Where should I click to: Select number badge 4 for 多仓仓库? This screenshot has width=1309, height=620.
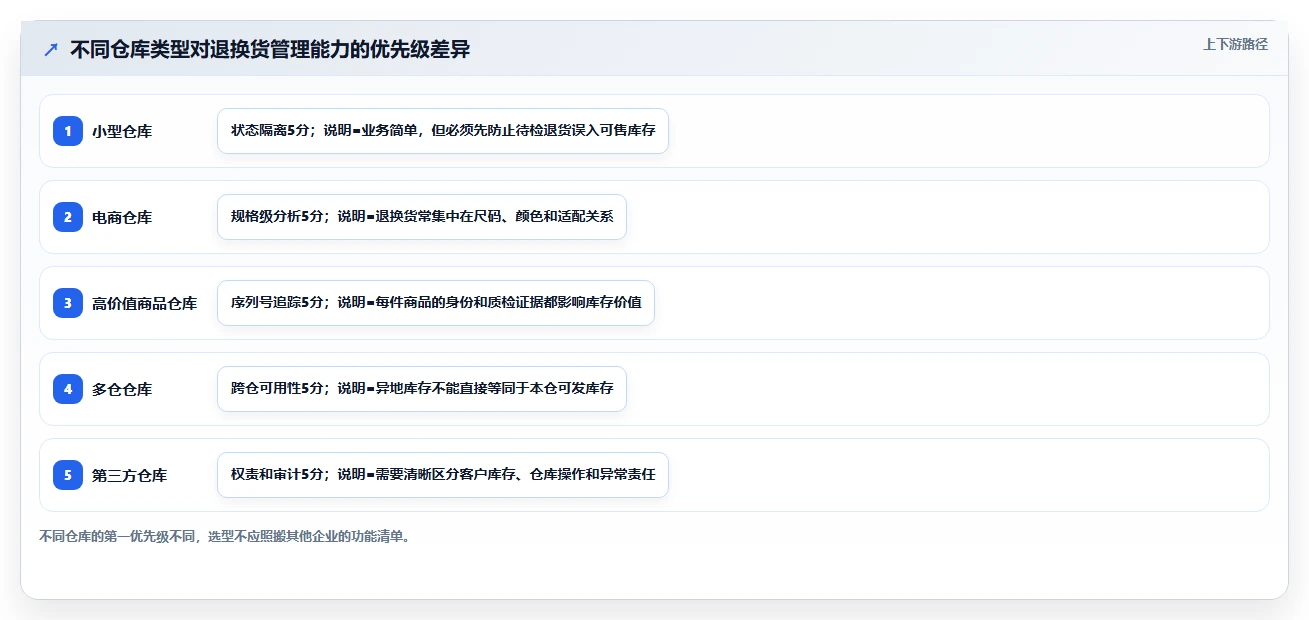[68, 389]
